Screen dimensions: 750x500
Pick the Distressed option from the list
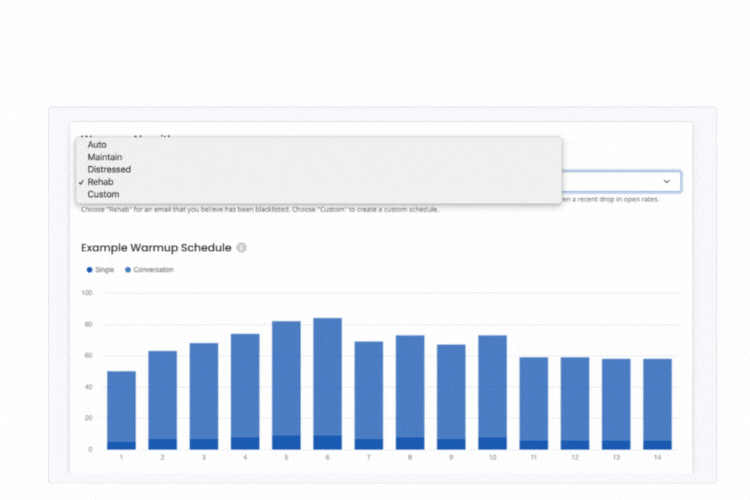click(319, 169)
